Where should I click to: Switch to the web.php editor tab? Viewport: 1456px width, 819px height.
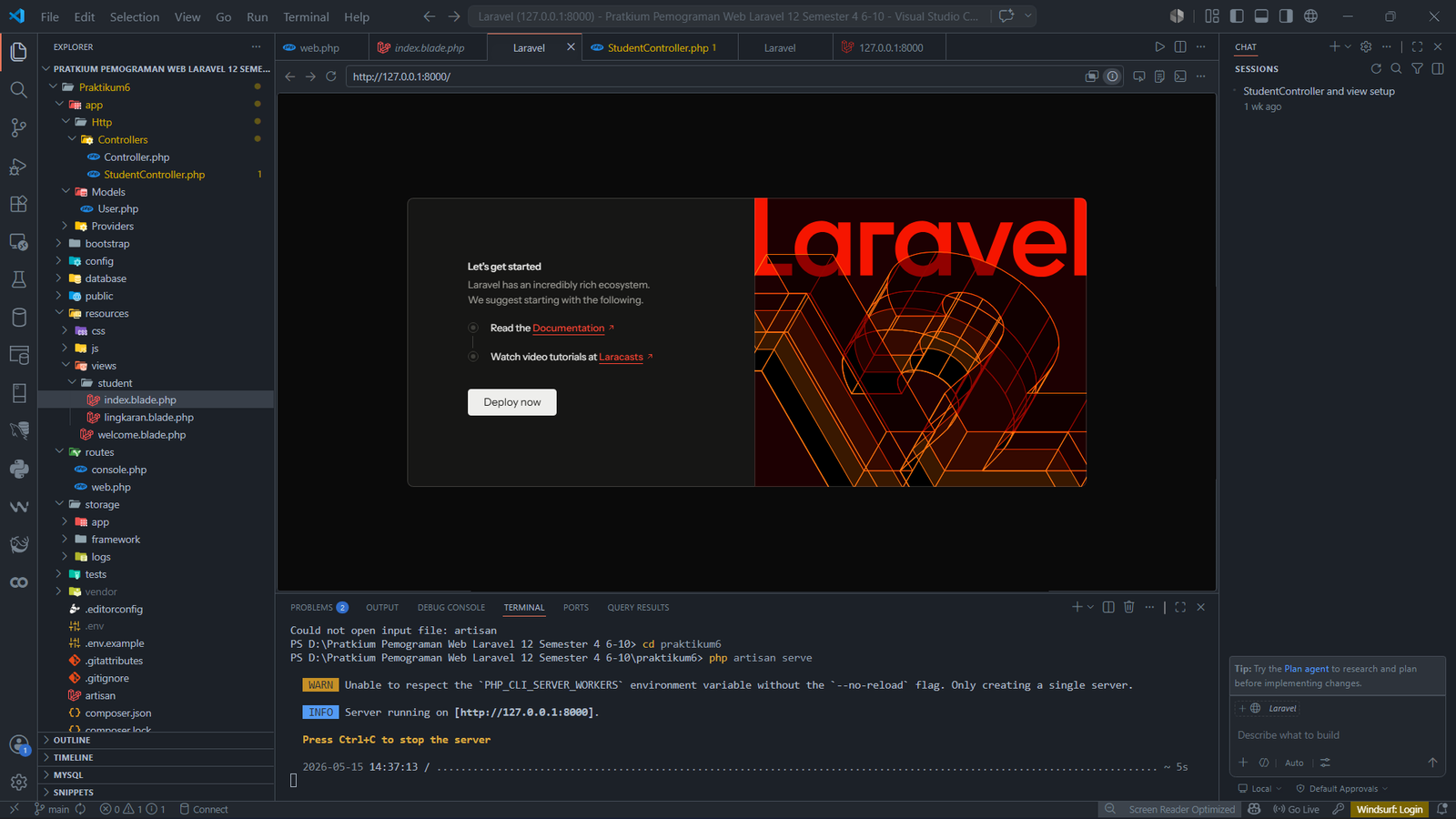click(x=319, y=47)
